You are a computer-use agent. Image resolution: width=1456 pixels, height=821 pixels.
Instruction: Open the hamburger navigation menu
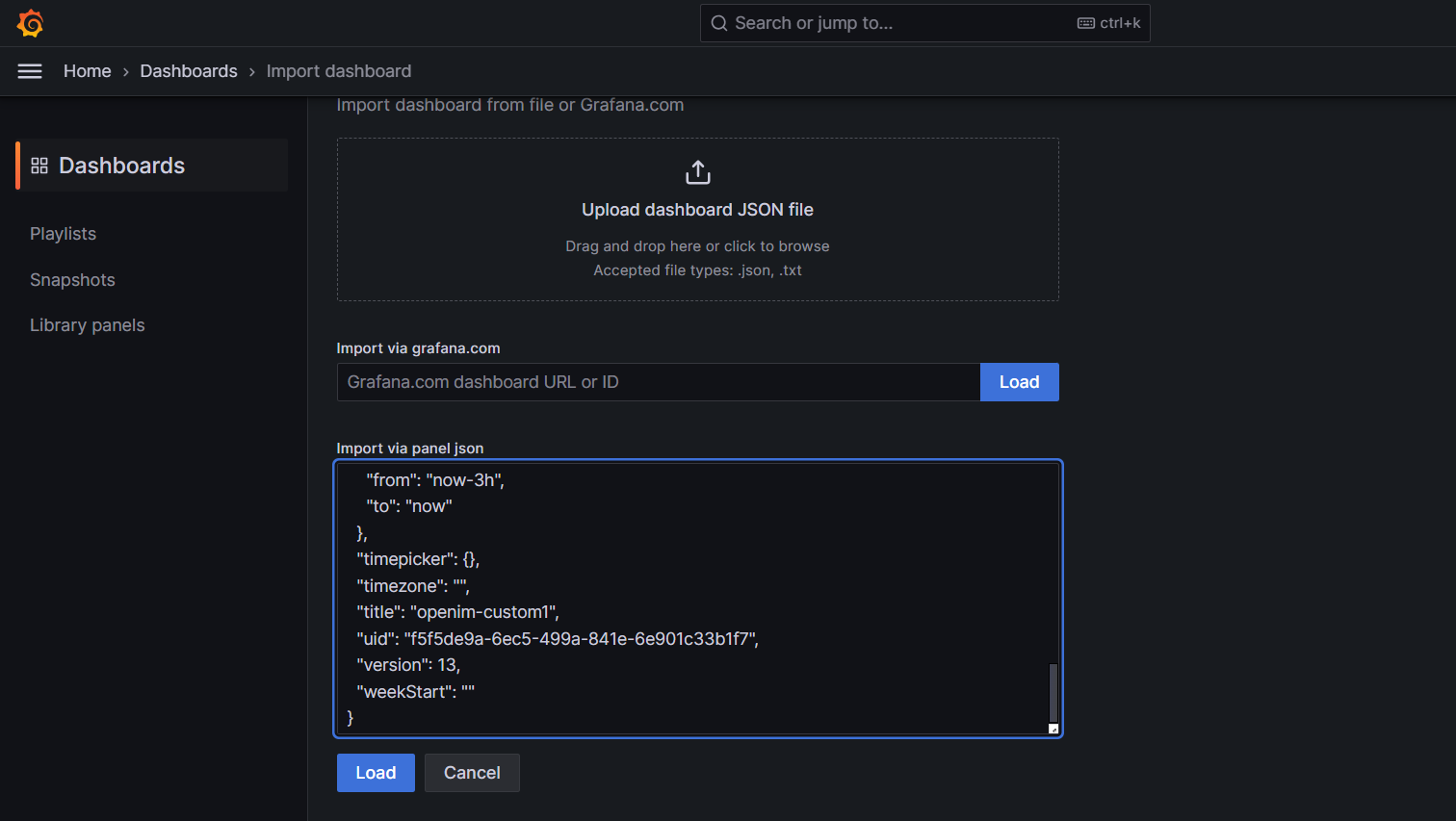pyautogui.click(x=30, y=70)
